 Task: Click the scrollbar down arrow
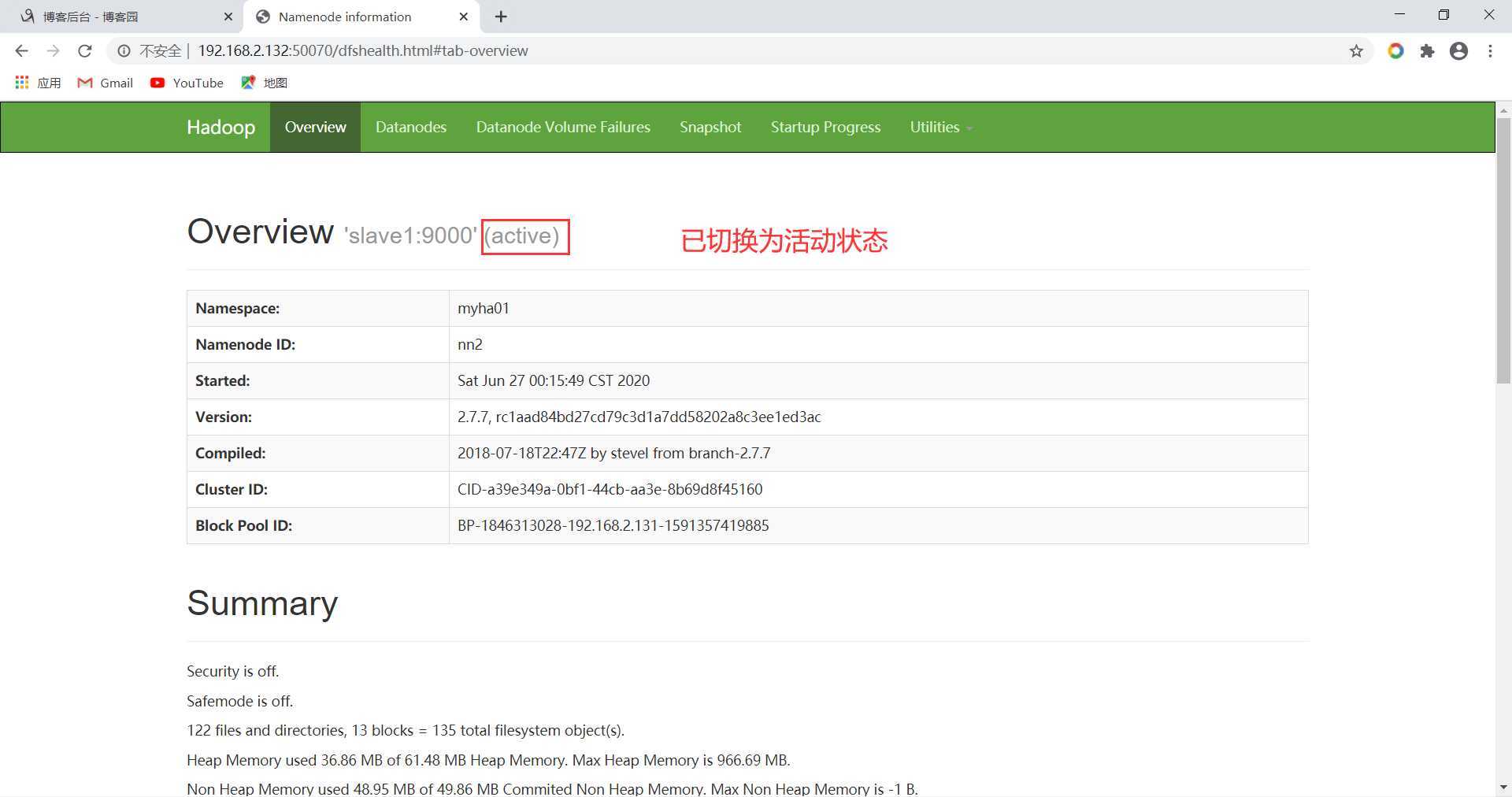click(1503, 787)
